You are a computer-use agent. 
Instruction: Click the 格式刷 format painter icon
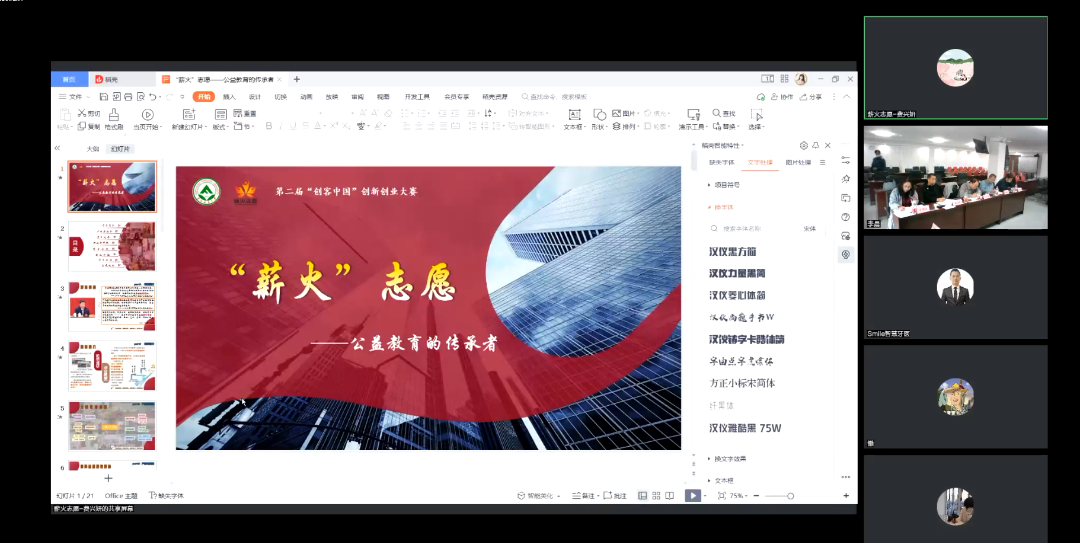click(114, 114)
